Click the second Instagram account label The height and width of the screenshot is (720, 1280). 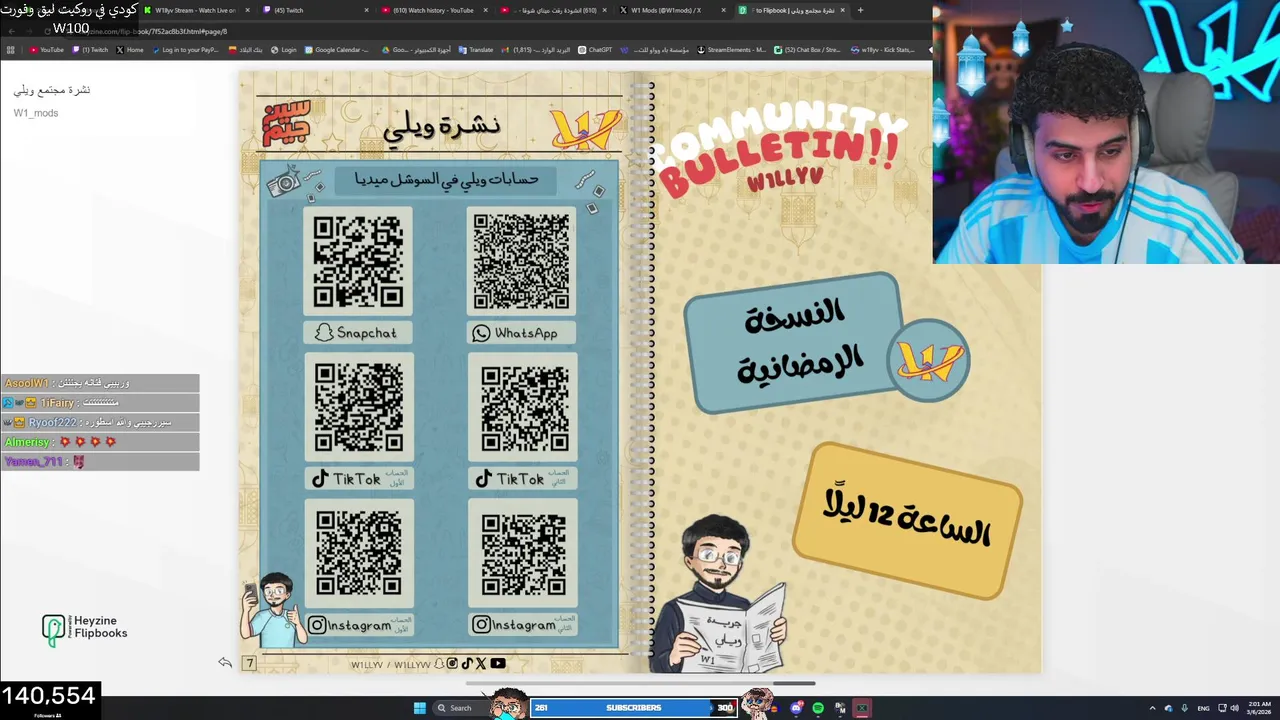(x=522, y=625)
